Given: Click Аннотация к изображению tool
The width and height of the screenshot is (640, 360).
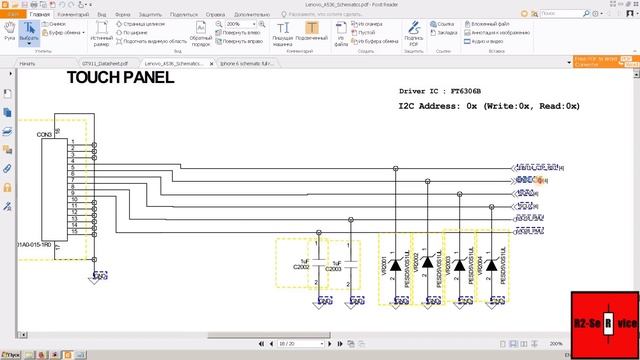Looking at the screenshot, I should (x=497, y=33).
